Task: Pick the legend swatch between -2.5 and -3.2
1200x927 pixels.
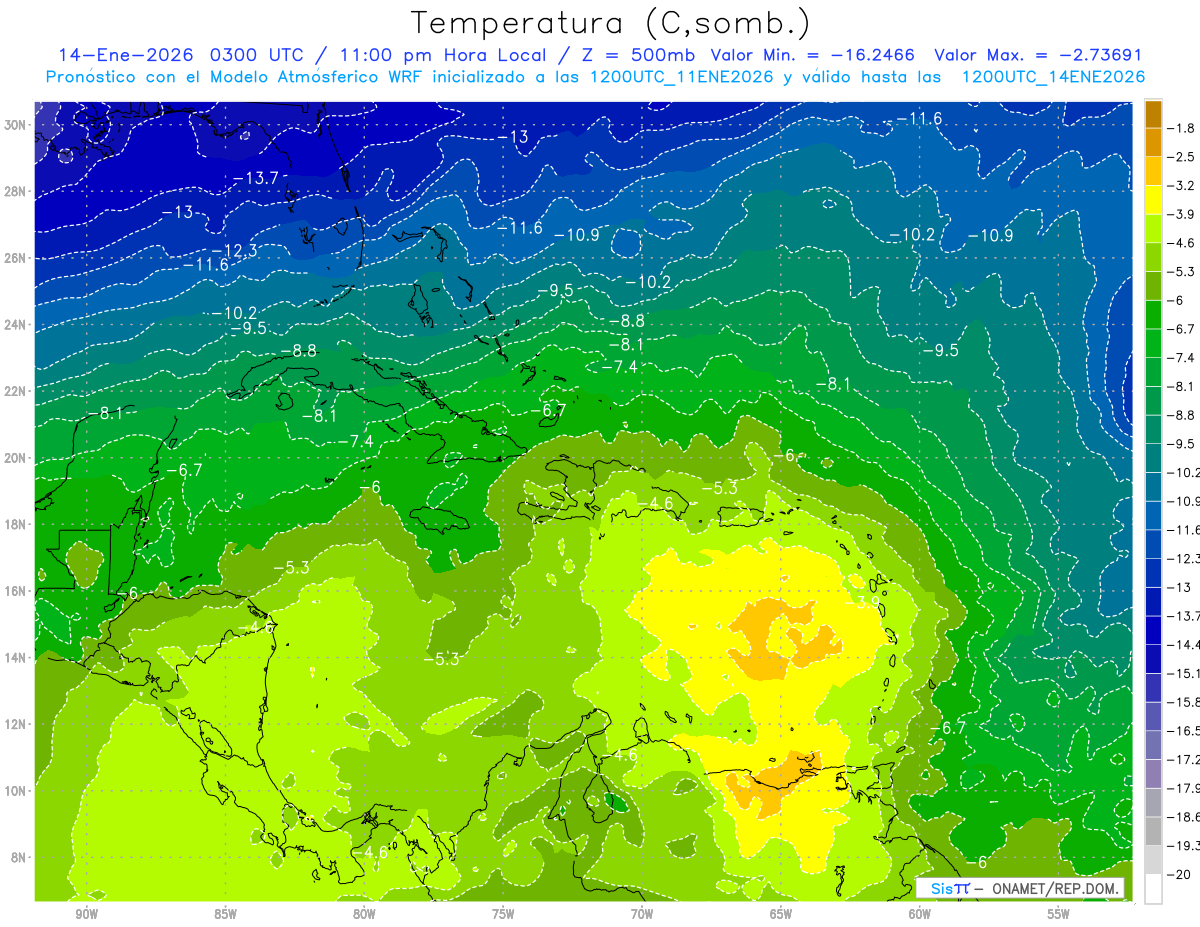Action: tap(1153, 171)
